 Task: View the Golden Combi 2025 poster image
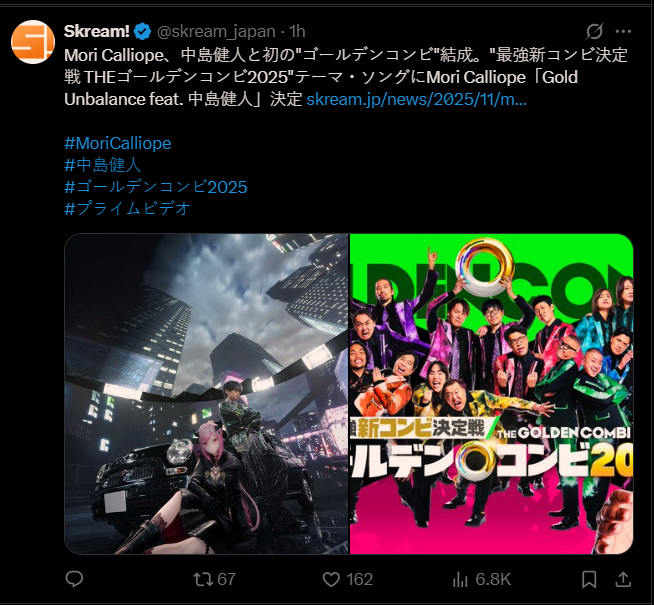tap(491, 394)
